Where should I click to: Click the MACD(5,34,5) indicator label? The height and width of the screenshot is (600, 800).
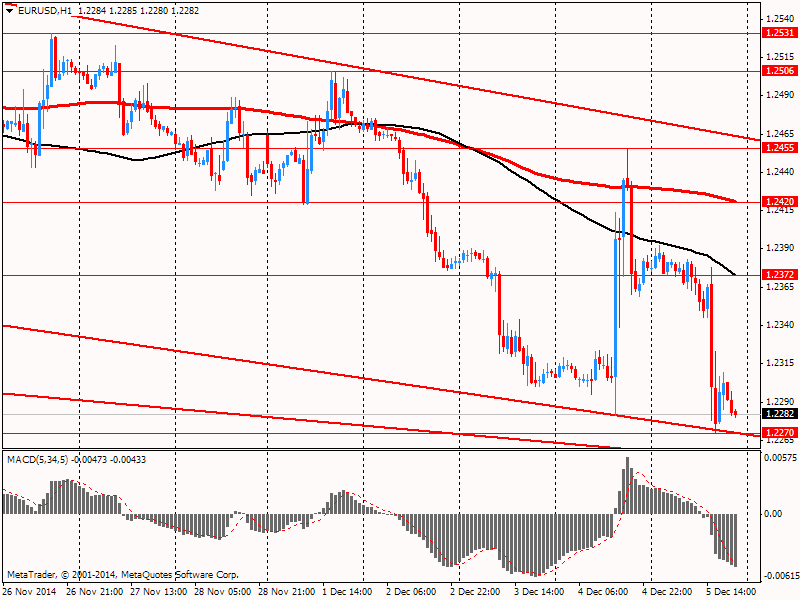click(38, 460)
